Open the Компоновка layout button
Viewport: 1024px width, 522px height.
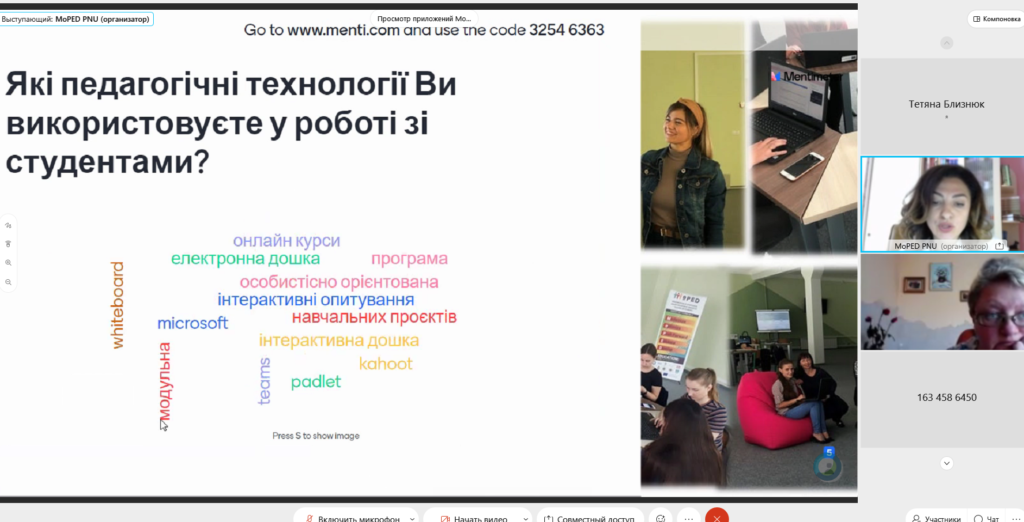tap(994, 18)
